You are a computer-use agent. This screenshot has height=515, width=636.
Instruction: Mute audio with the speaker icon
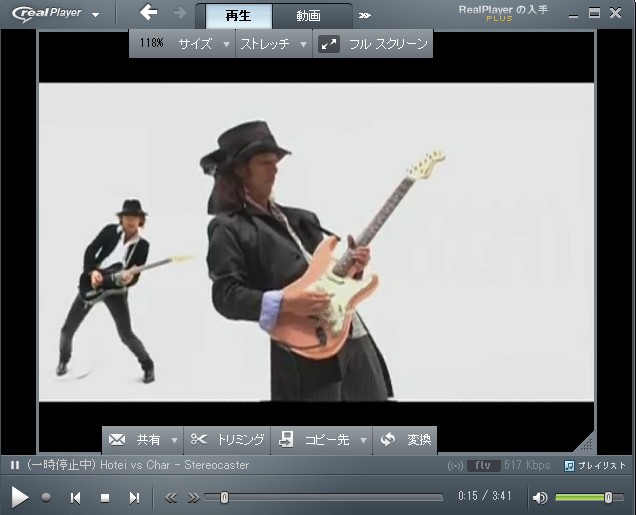[540, 498]
